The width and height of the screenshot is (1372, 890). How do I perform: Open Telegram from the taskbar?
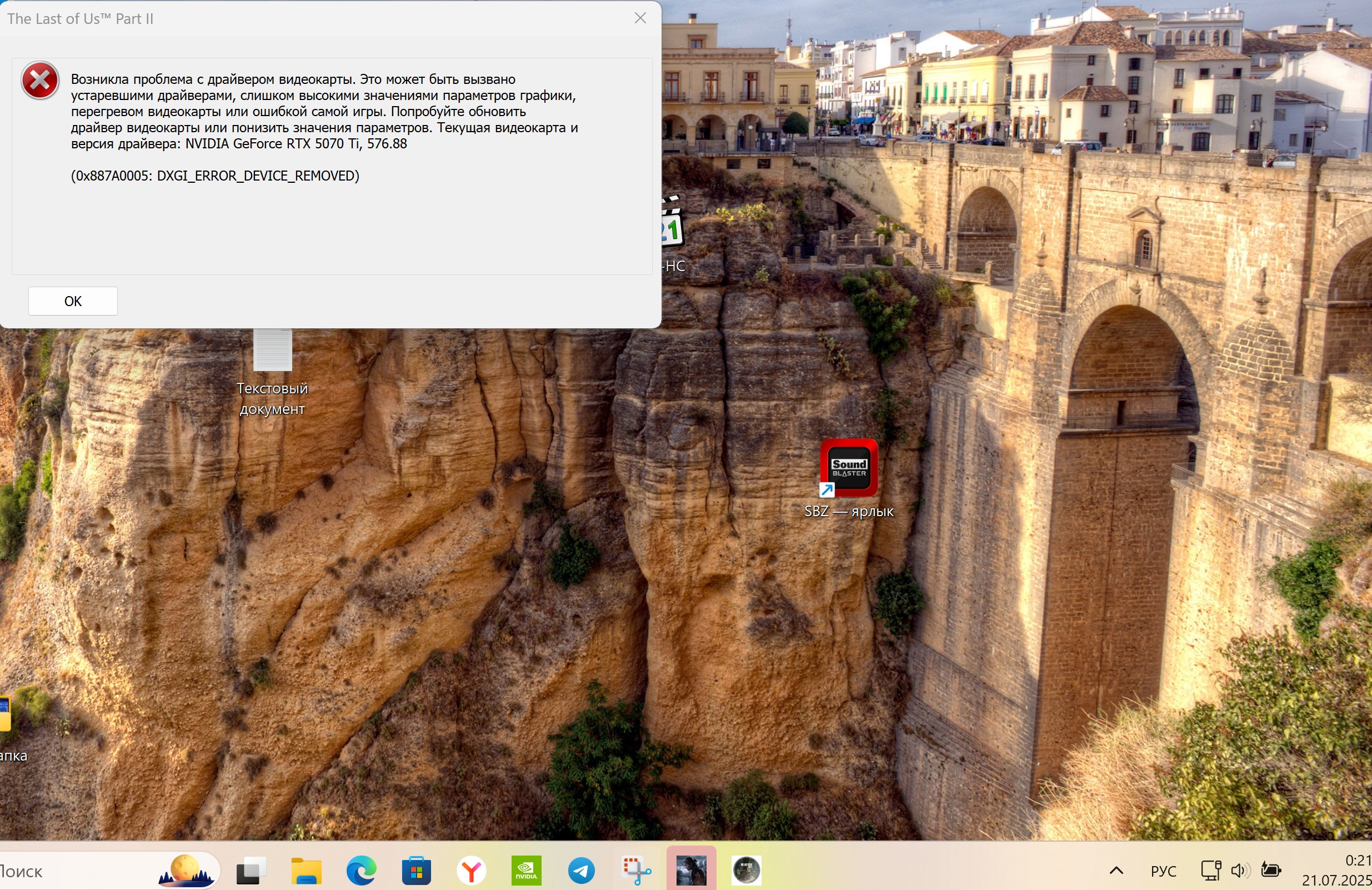pyautogui.click(x=581, y=871)
